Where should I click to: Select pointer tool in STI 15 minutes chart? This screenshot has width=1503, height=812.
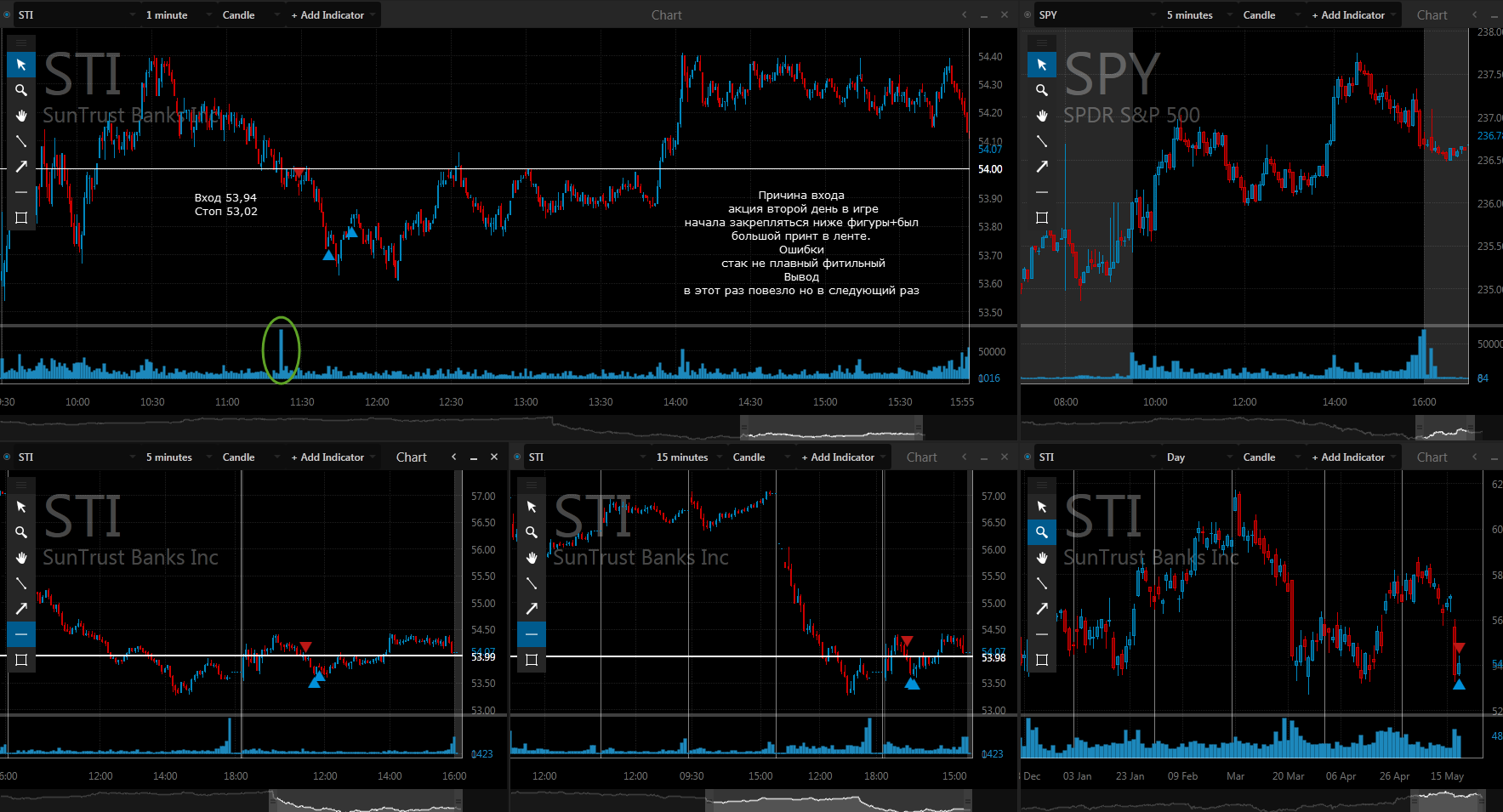(x=532, y=507)
